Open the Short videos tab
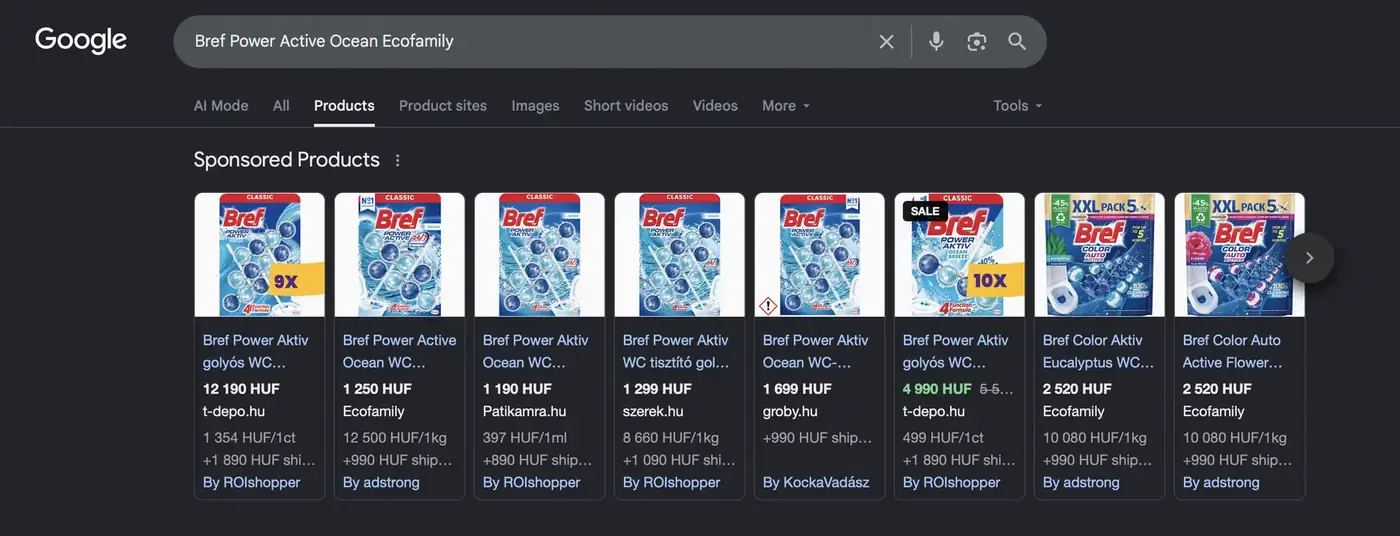The width and height of the screenshot is (1400, 536). 626,105
